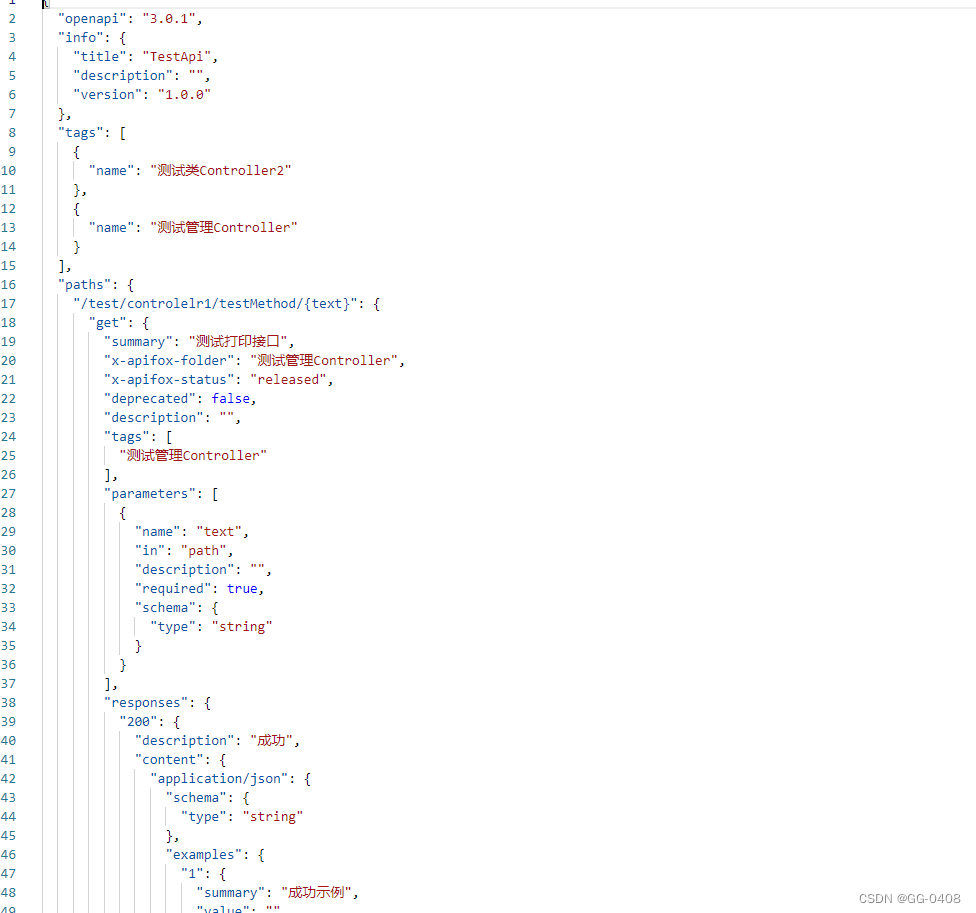Select the 'required' value 'true'
The width and height of the screenshot is (976, 913).
point(242,588)
